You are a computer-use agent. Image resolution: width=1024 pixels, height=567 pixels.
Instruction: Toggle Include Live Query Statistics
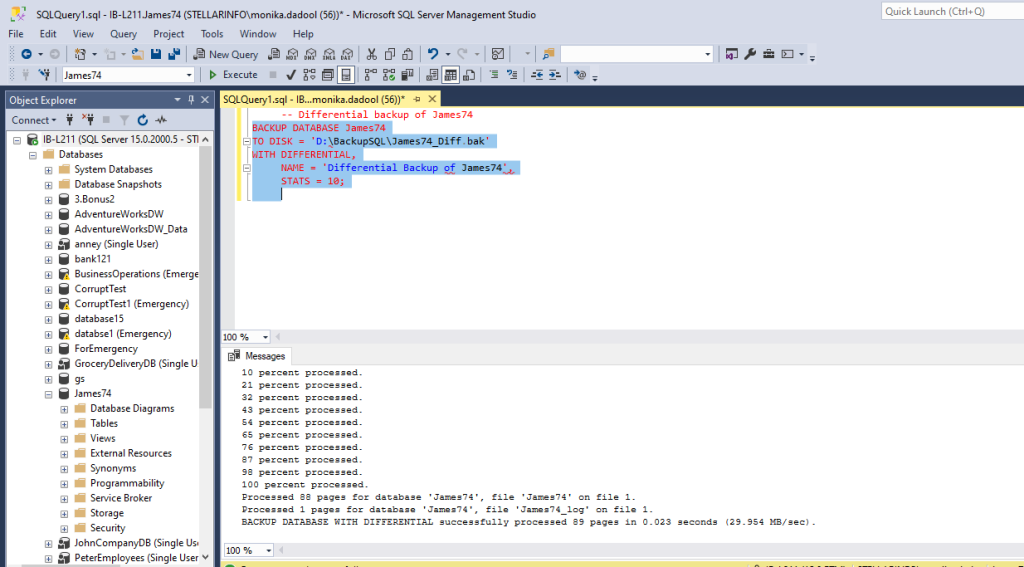389,75
